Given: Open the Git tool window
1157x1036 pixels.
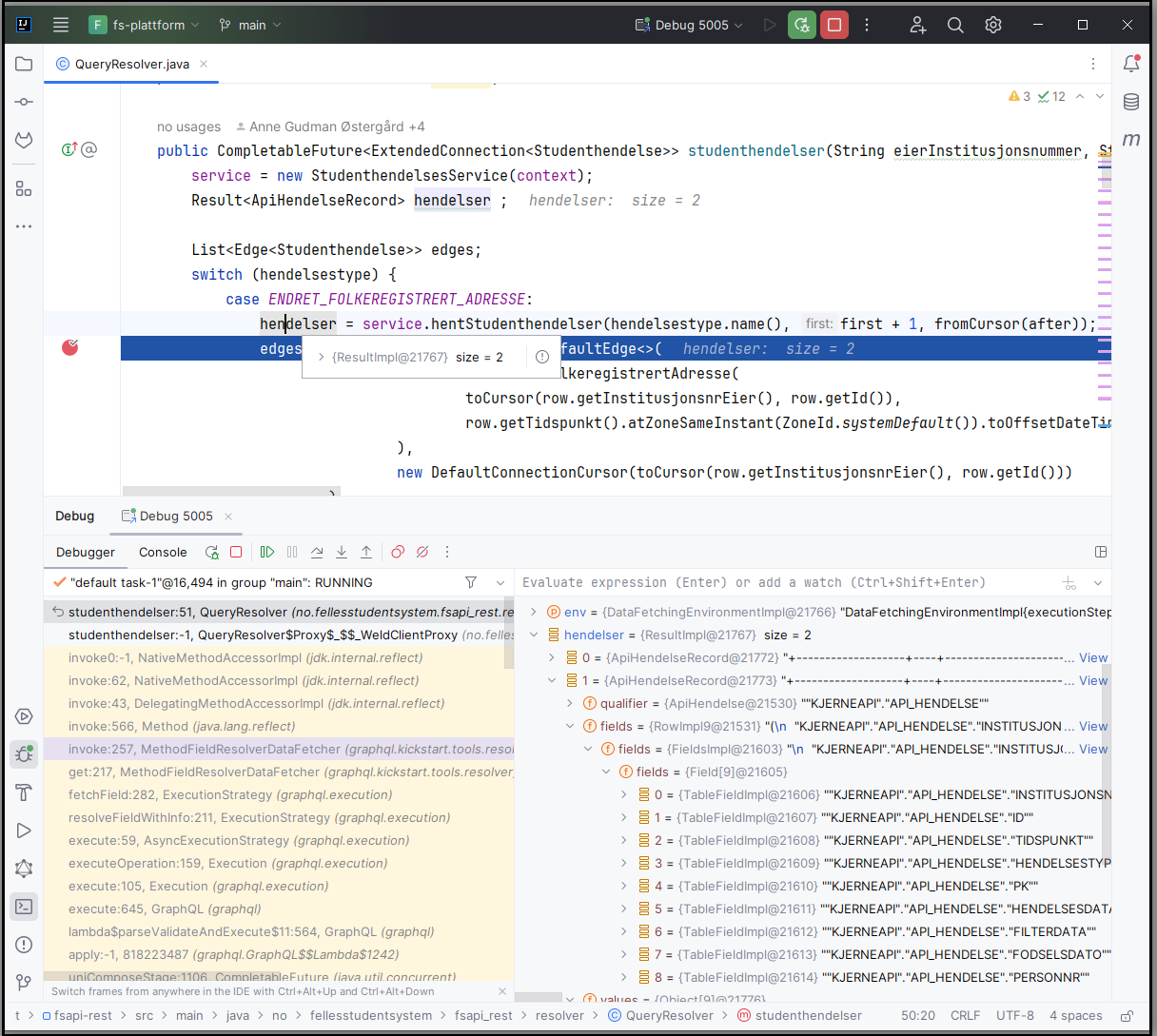Looking at the screenshot, I should 24,983.
